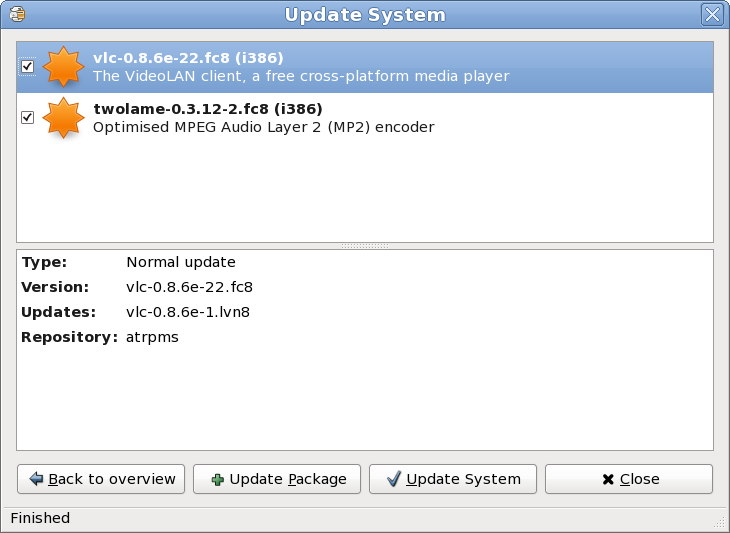
Task: Close the Update System window from title bar
Action: coord(712,14)
